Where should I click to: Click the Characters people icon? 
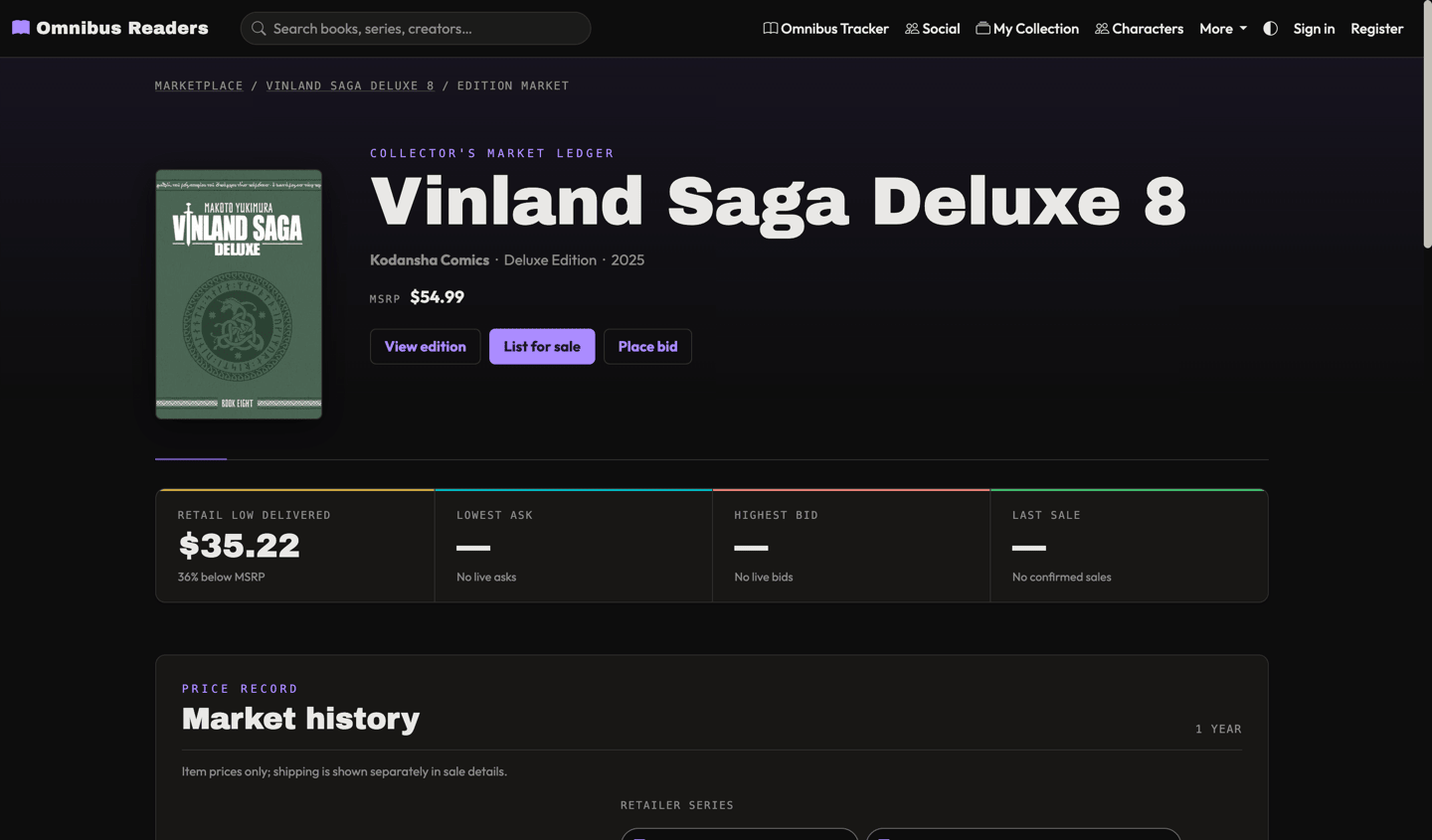1102,28
